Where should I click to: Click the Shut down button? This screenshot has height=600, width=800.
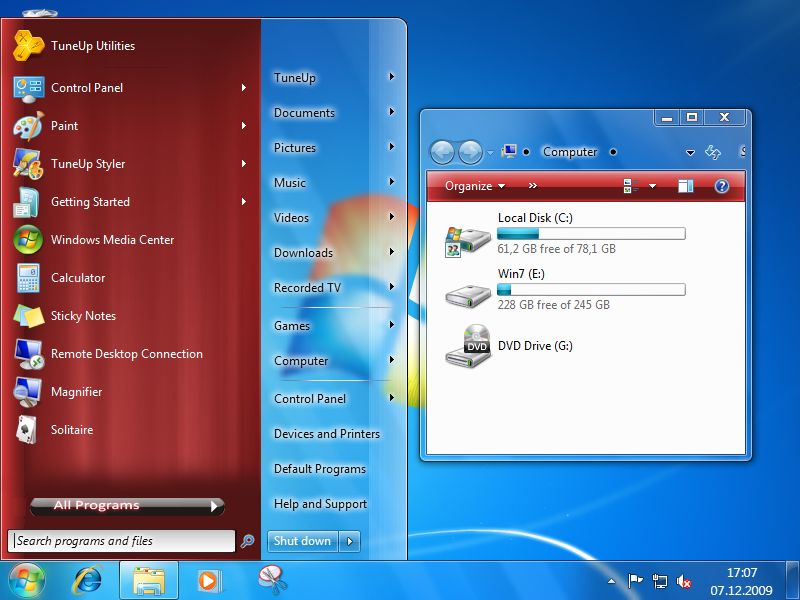(x=302, y=541)
